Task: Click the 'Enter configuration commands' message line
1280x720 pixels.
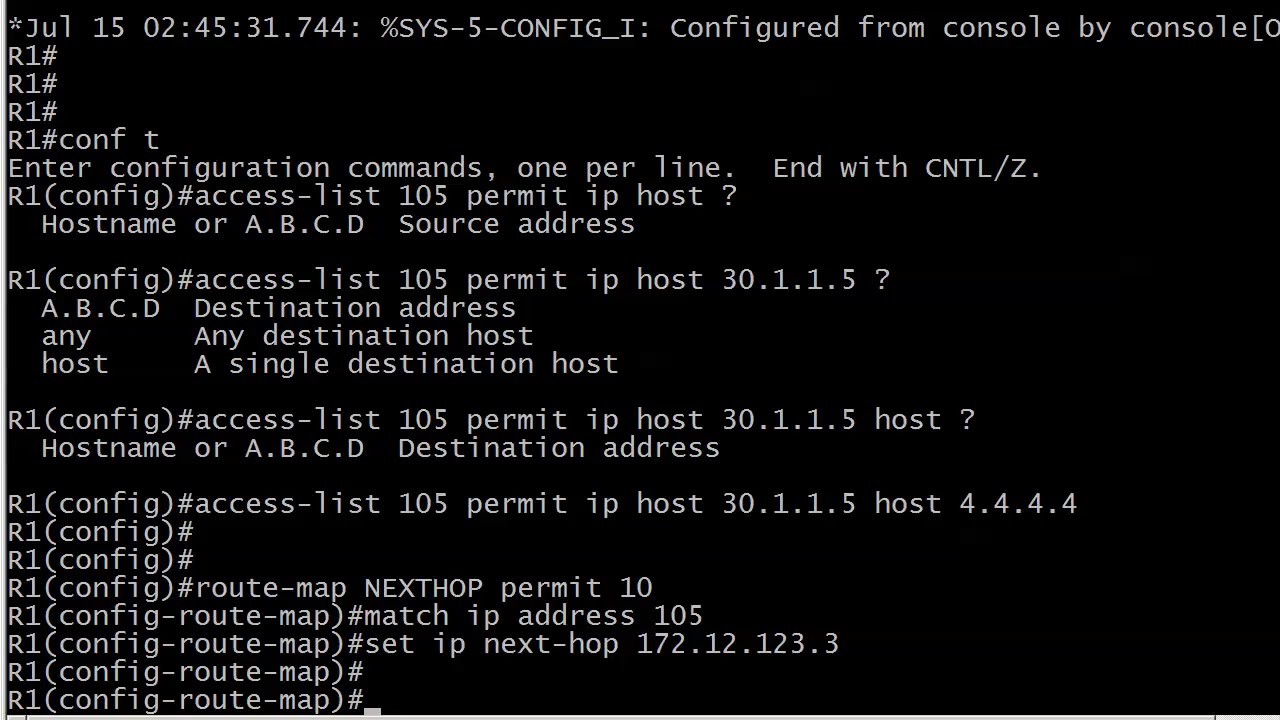Action: 524,168
